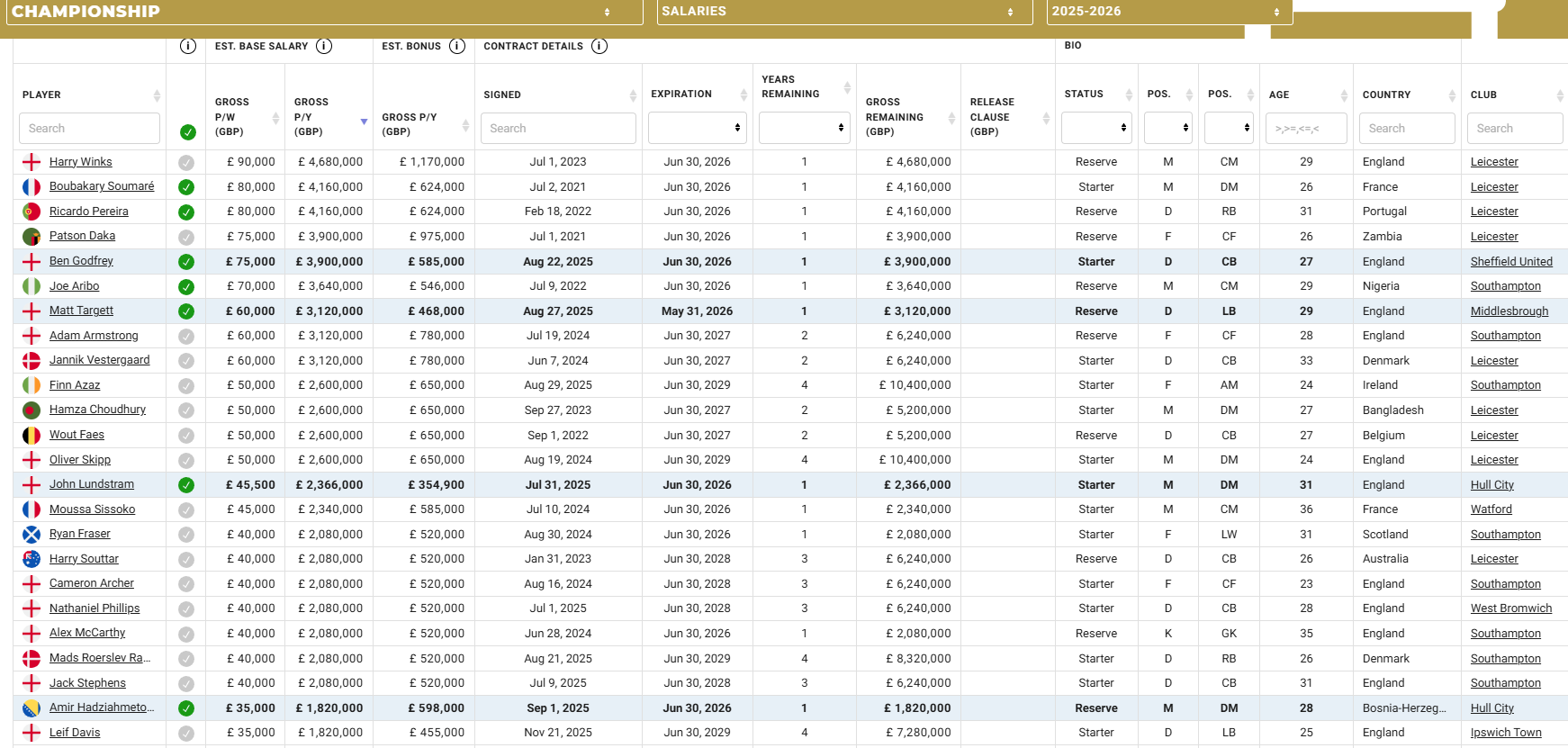This screenshot has width=1568, height=748.
Task: Toggle verified check for Harry Winks row
Action: tap(186, 163)
